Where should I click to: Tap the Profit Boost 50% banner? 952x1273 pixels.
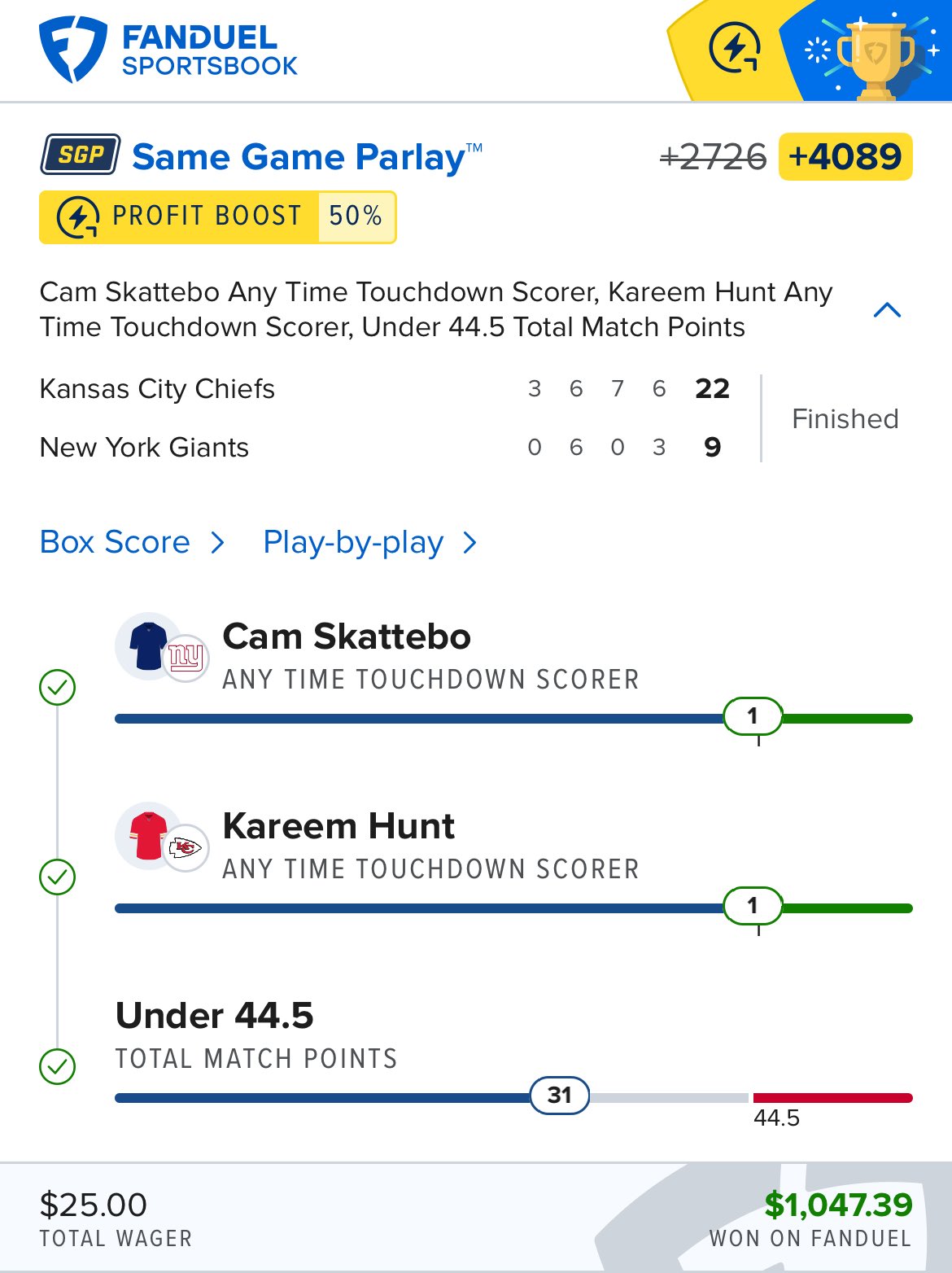pos(217,217)
